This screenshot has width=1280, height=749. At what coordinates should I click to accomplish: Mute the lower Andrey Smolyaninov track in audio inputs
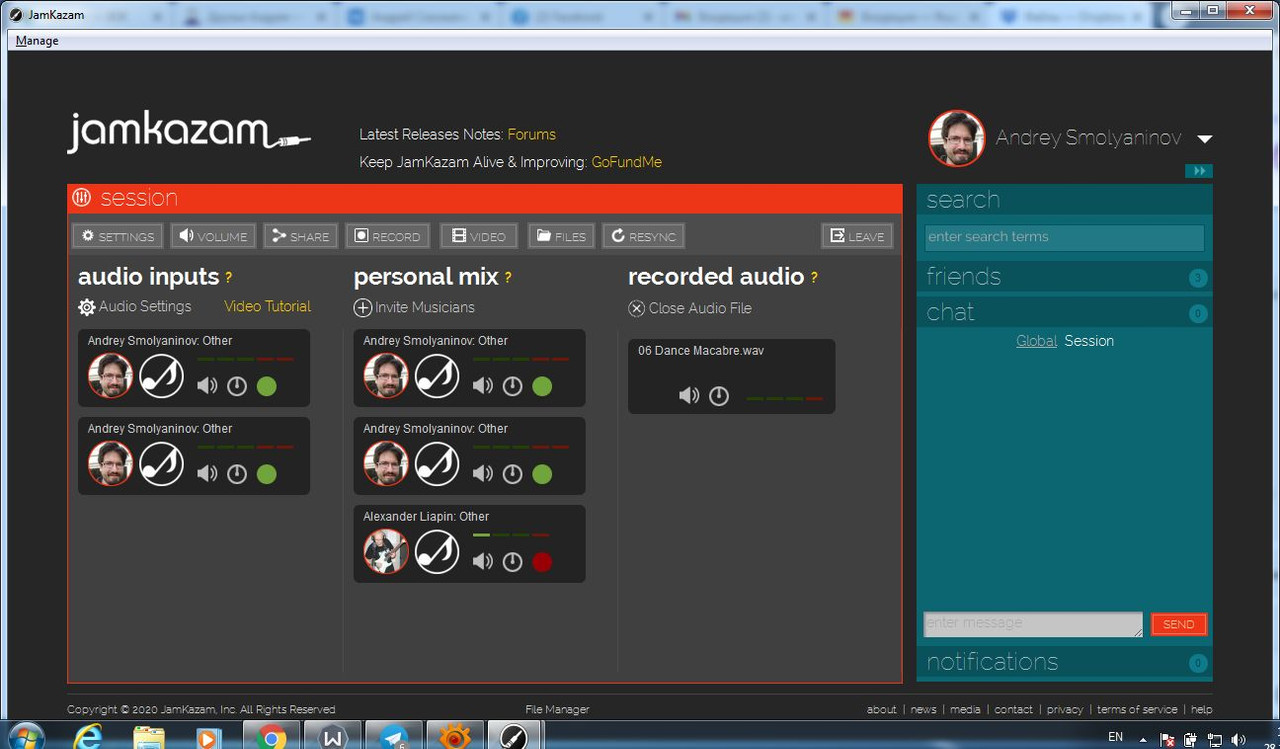207,474
